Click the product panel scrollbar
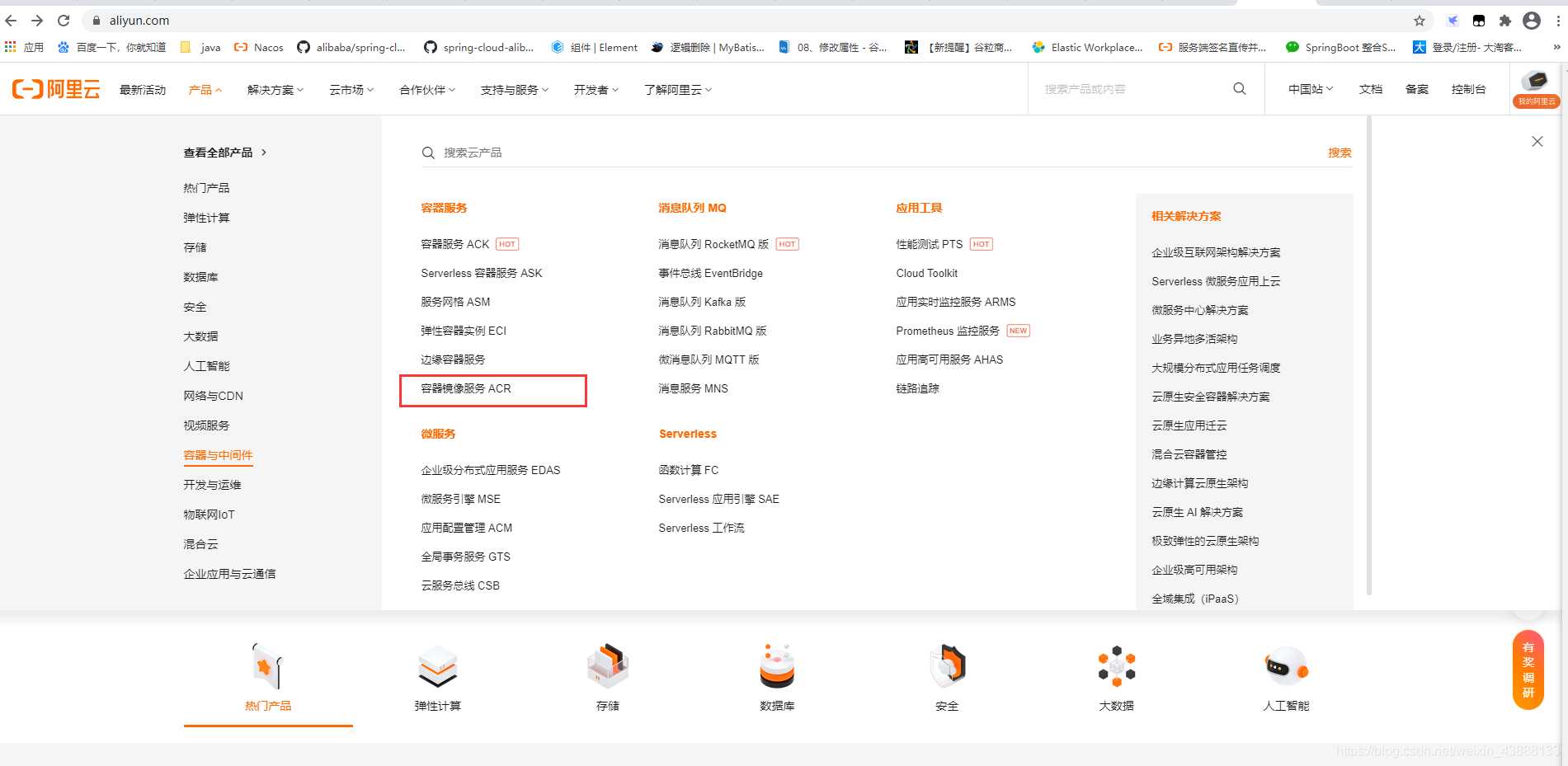This screenshot has height=766, width=1568. (x=1369, y=355)
